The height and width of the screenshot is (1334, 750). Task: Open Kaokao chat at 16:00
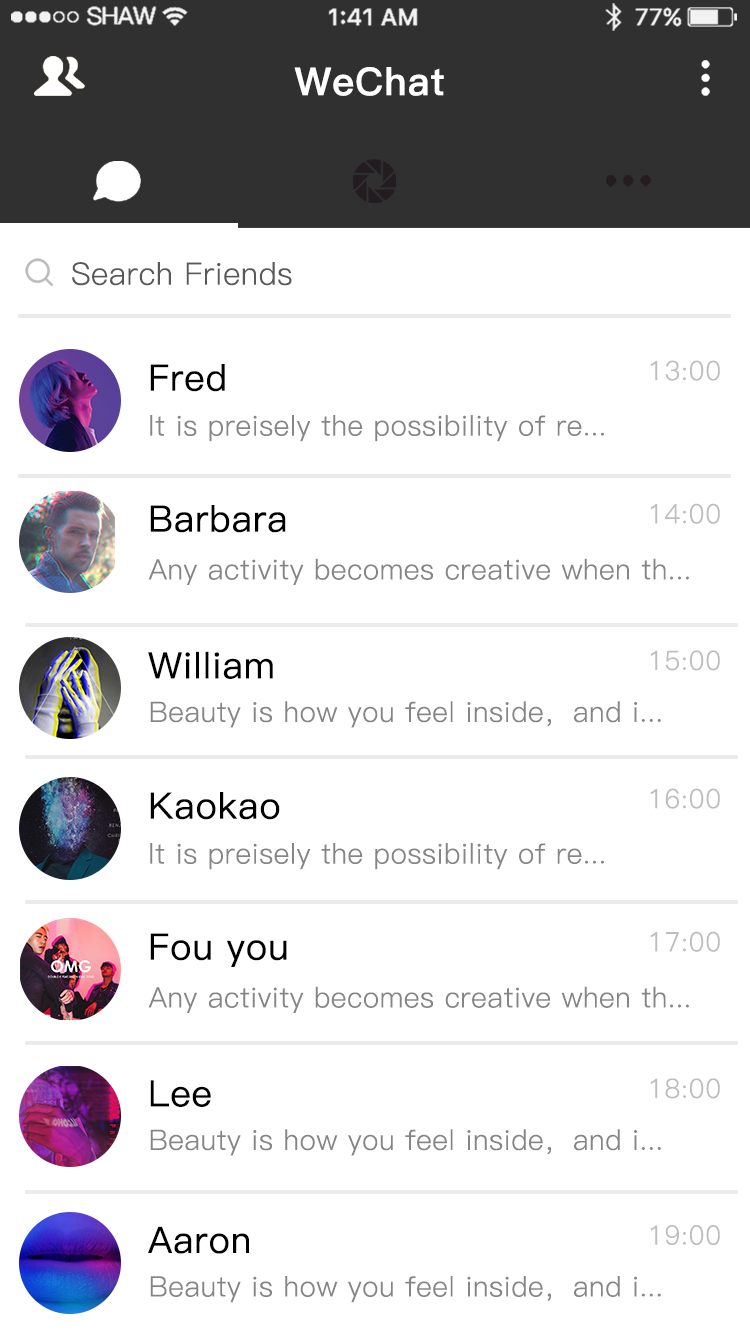(375, 829)
